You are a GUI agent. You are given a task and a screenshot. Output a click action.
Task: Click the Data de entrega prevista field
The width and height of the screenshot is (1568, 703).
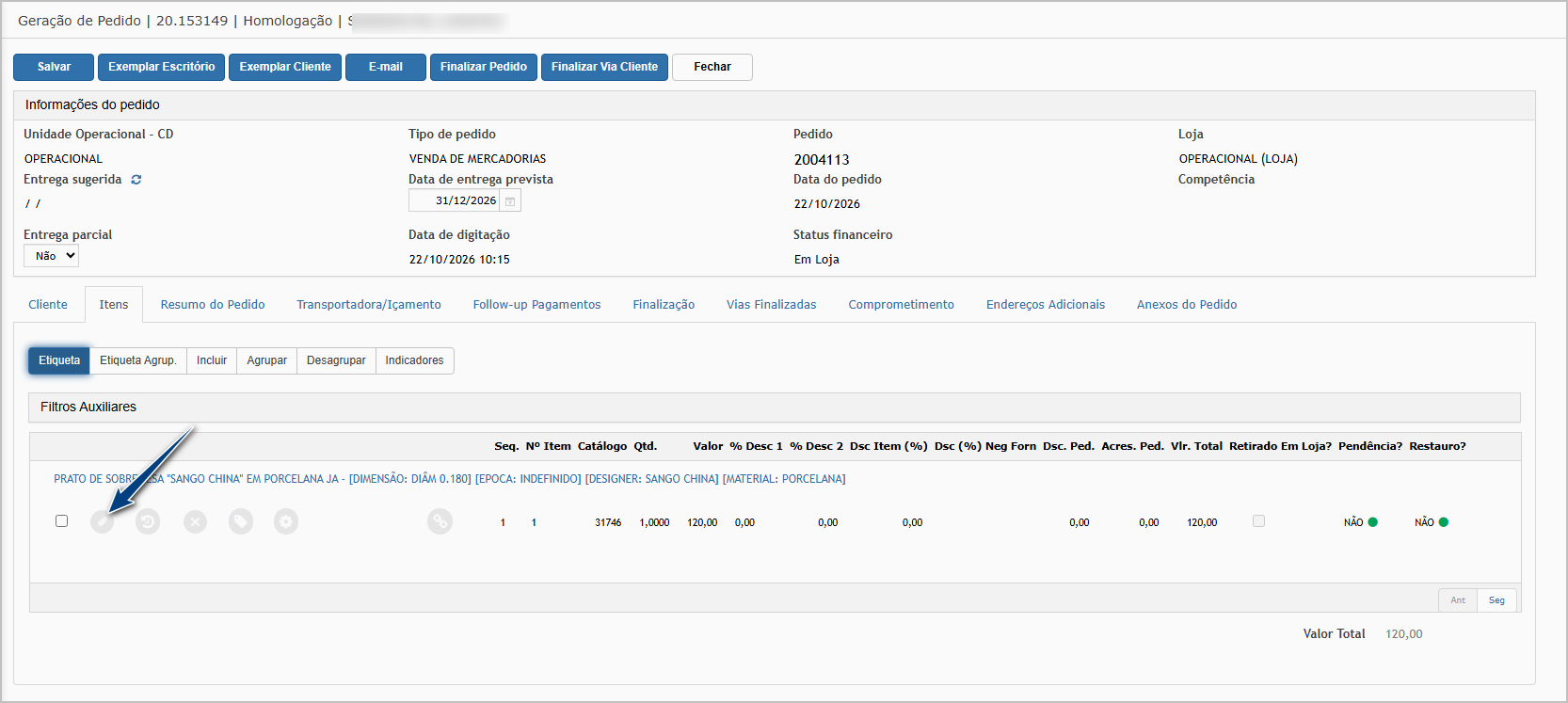456,201
